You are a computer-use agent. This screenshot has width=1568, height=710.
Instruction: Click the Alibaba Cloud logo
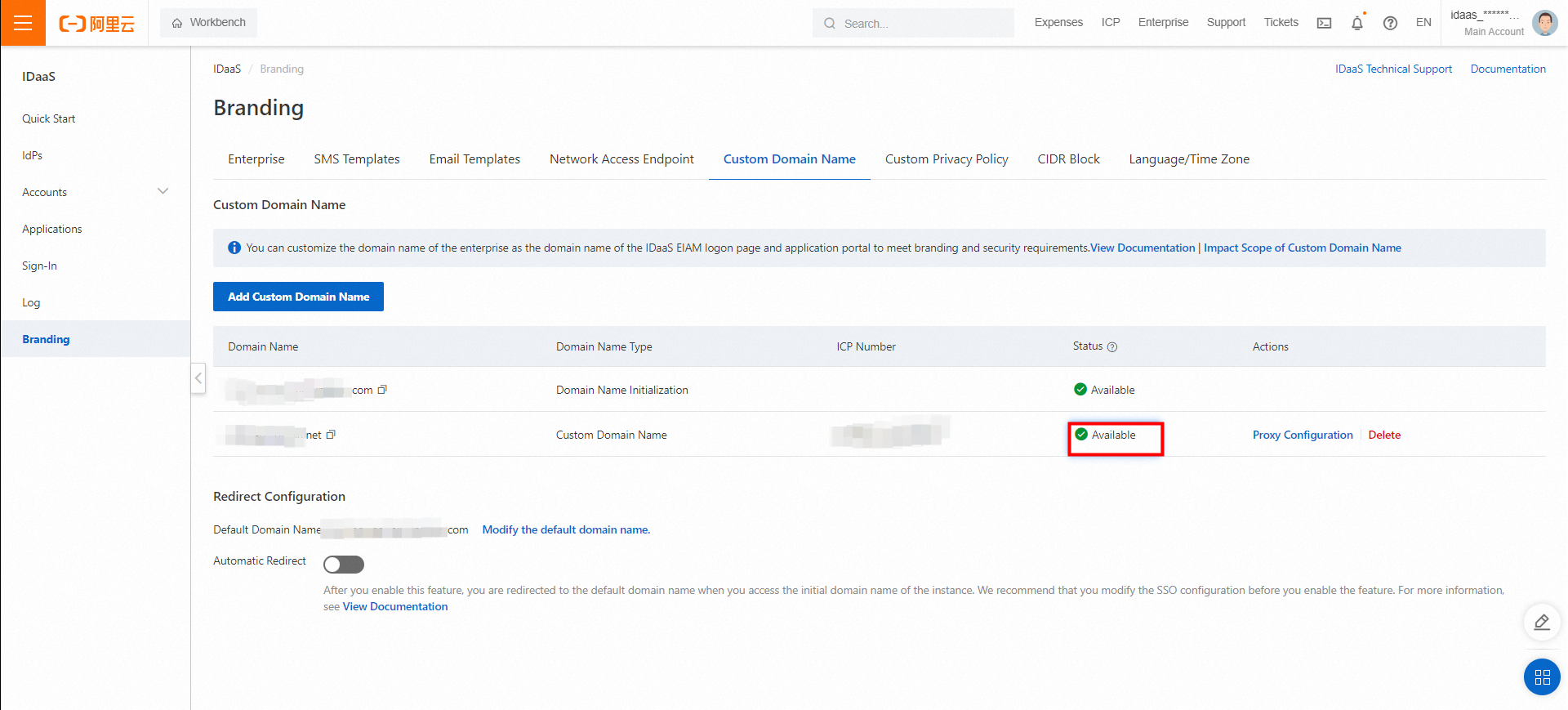point(96,24)
